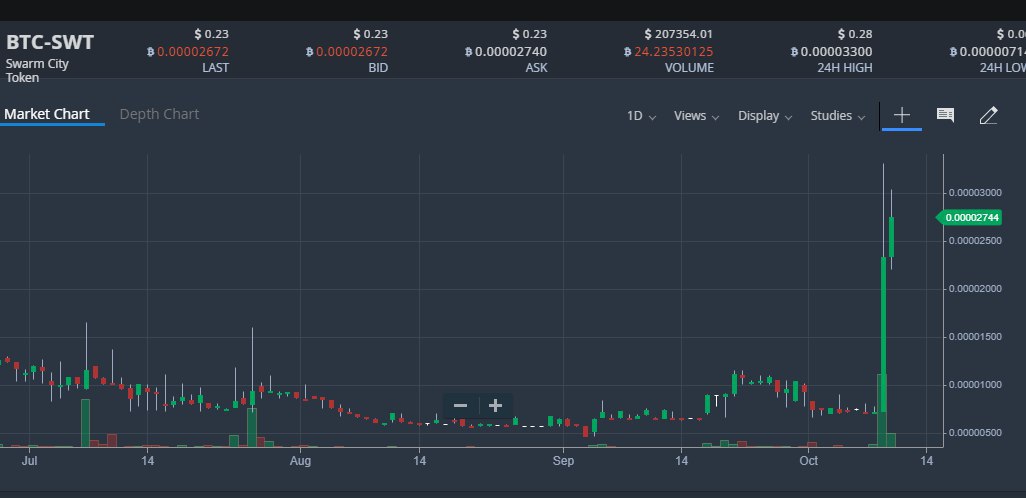Click the 24H HIGH label
The image size is (1026, 498).
(845, 67)
